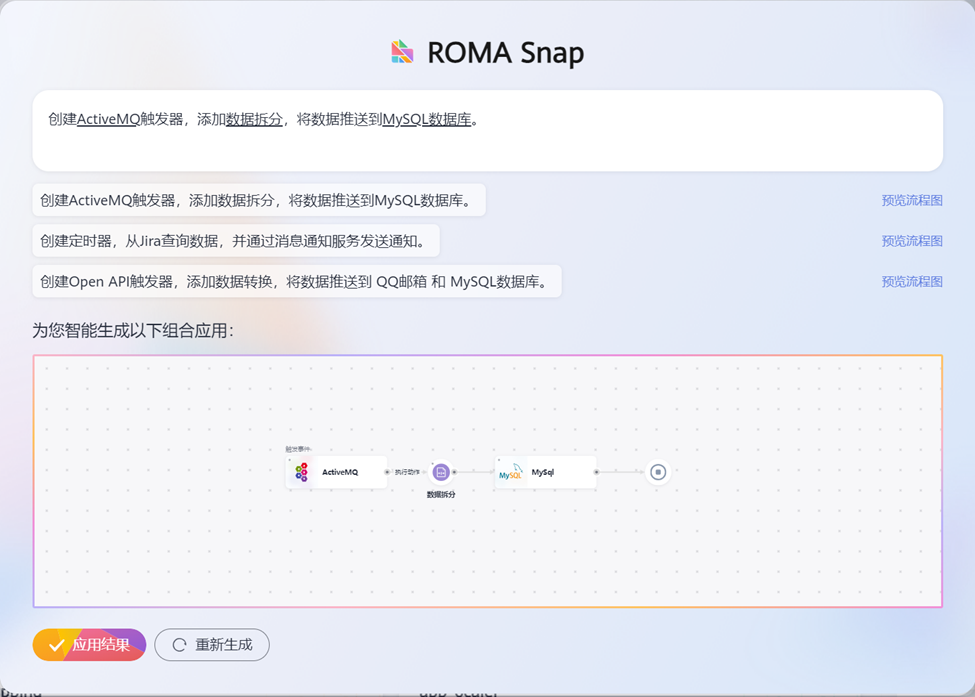Click the ActiveMQ node output port
The width and height of the screenshot is (975, 697).
click(387, 472)
